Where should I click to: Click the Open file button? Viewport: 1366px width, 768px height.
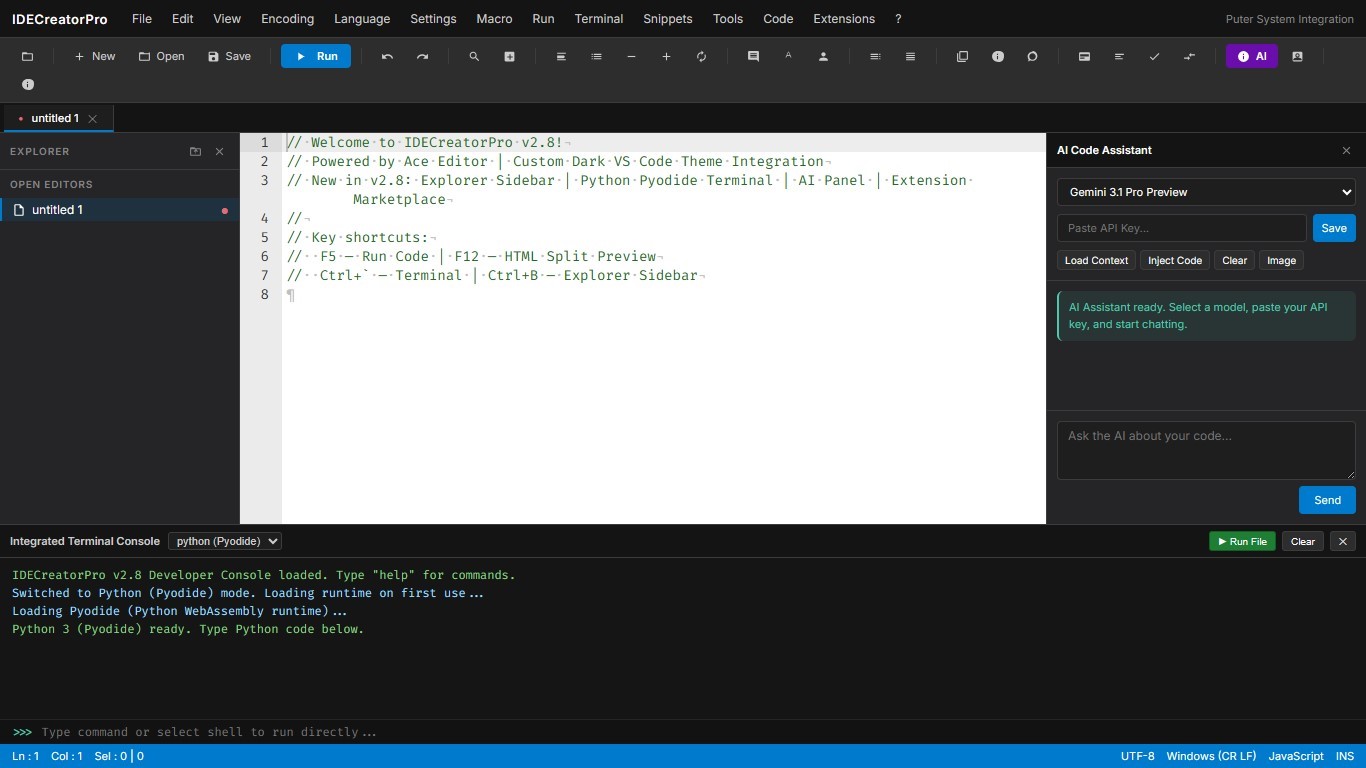162,57
